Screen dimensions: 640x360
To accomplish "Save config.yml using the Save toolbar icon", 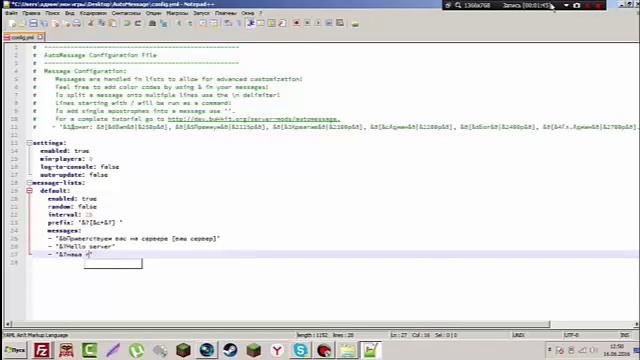I will pyautogui.click(x=33, y=23).
